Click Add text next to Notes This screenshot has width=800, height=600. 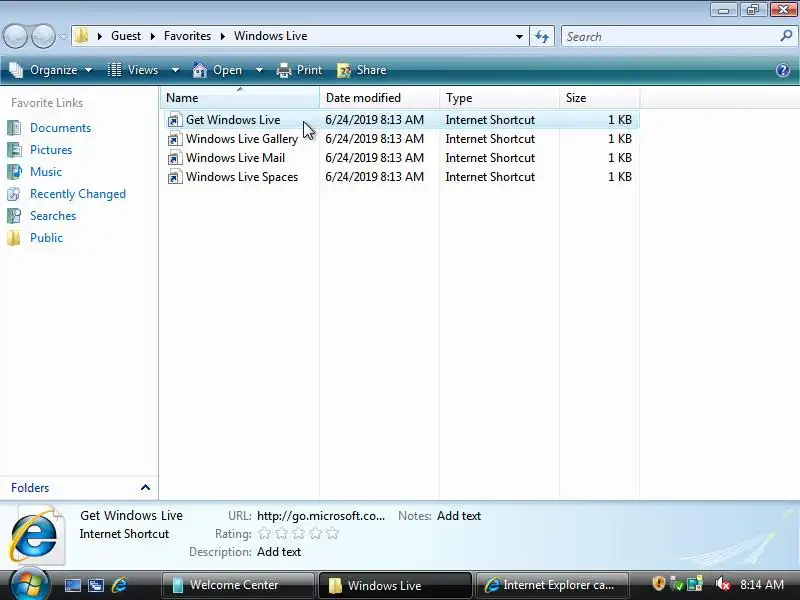(x=459, y=516)
